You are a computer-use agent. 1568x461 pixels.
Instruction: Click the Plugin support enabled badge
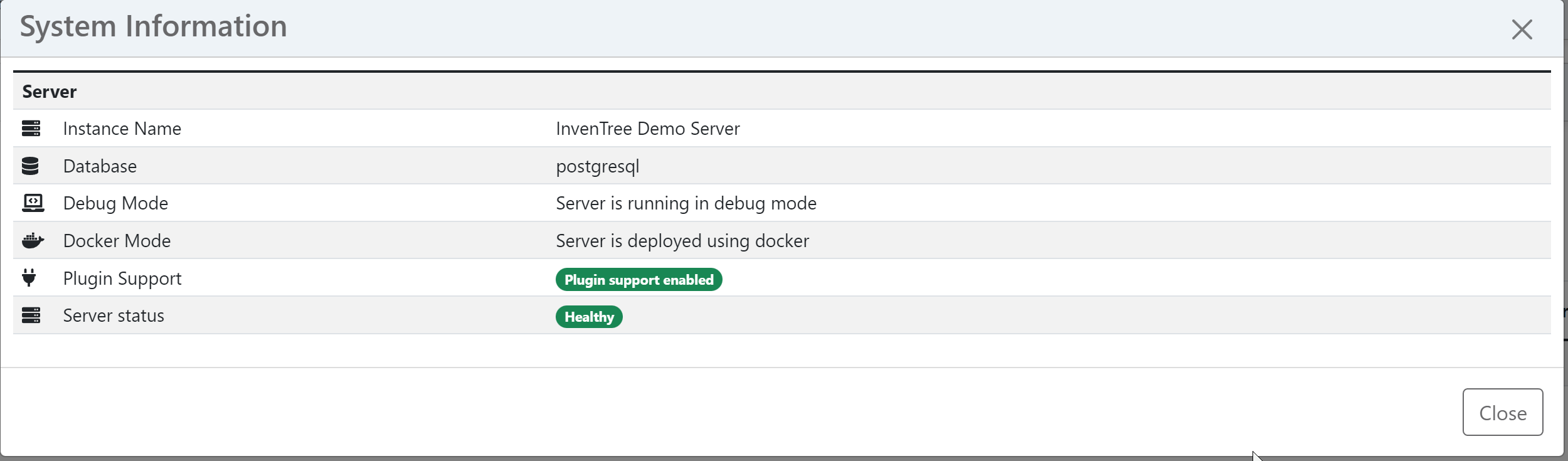tap(639, 280)
